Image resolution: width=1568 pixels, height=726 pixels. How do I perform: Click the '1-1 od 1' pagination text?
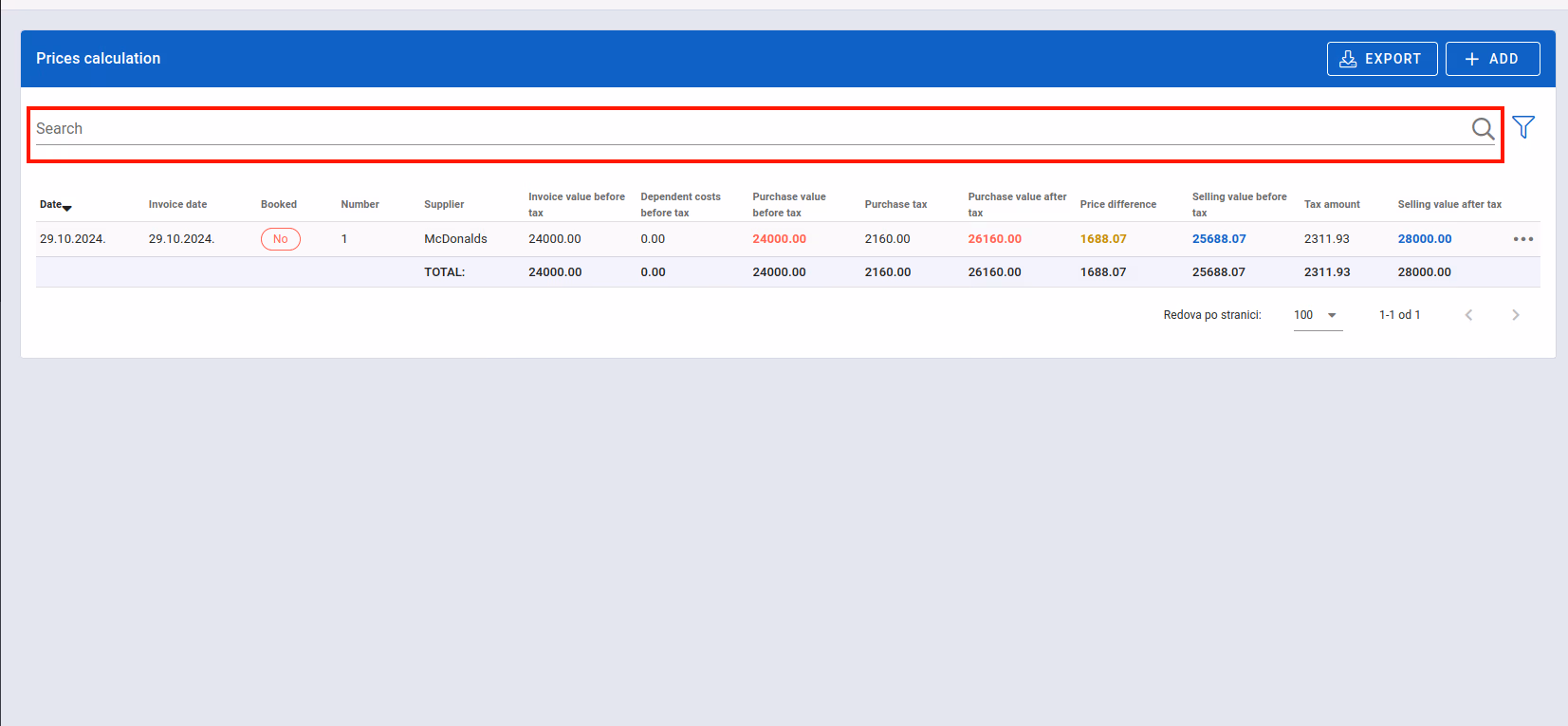(x=1400, y=315)
